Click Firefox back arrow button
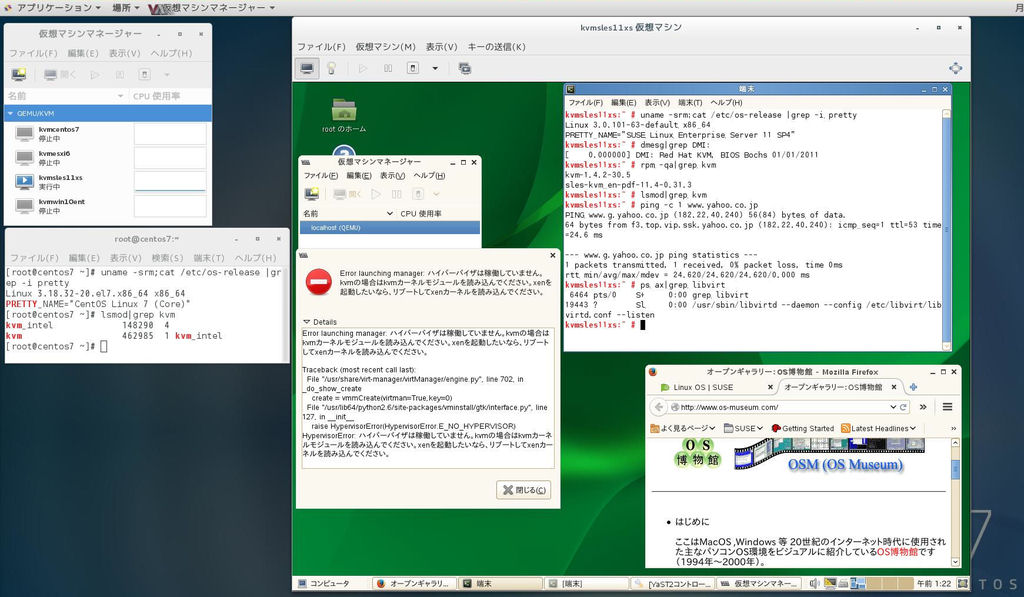1024x597 pixels. tap(659, 407)
